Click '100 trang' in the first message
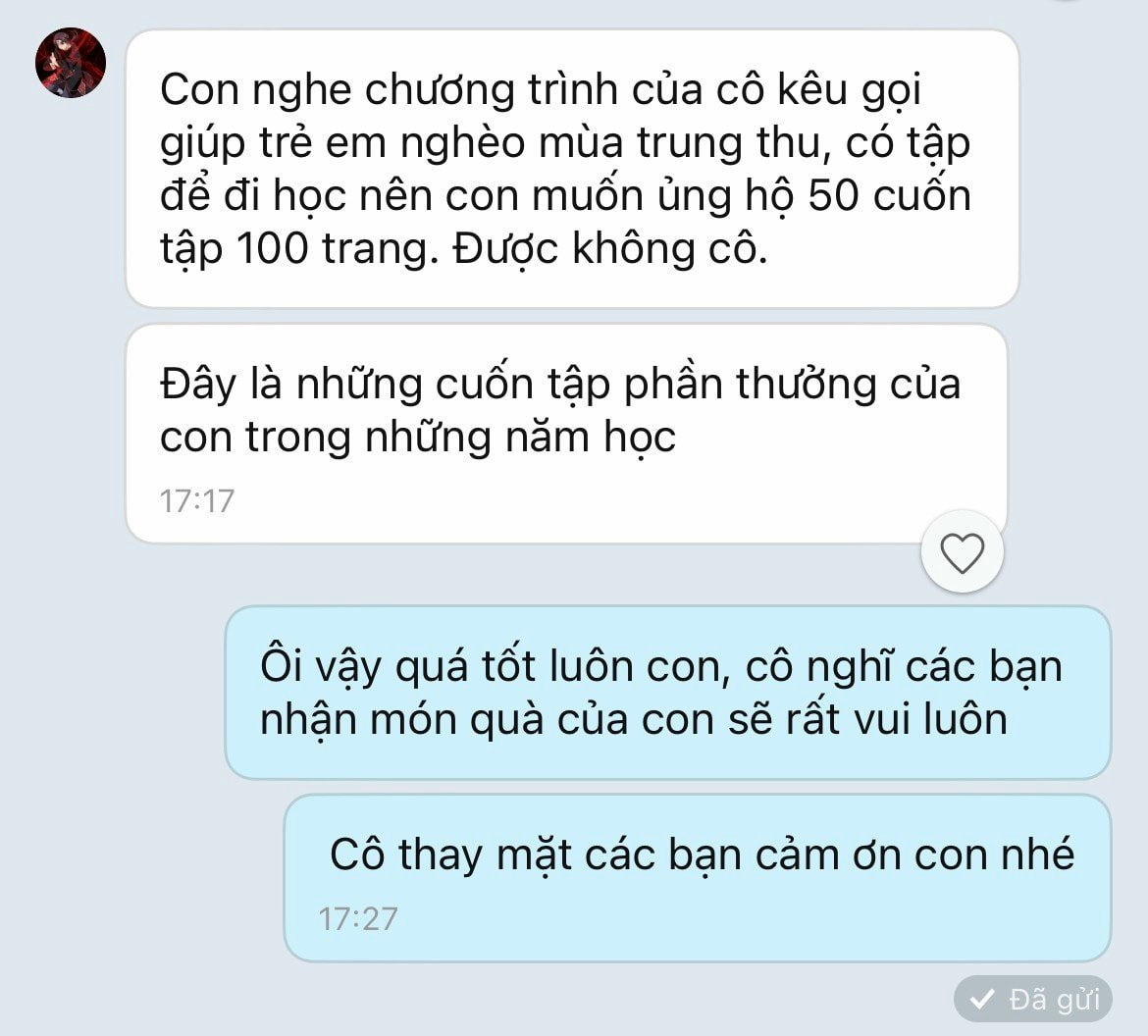Image resolution: width=1148 pixels, height=1036 pixels. [333, 249]
